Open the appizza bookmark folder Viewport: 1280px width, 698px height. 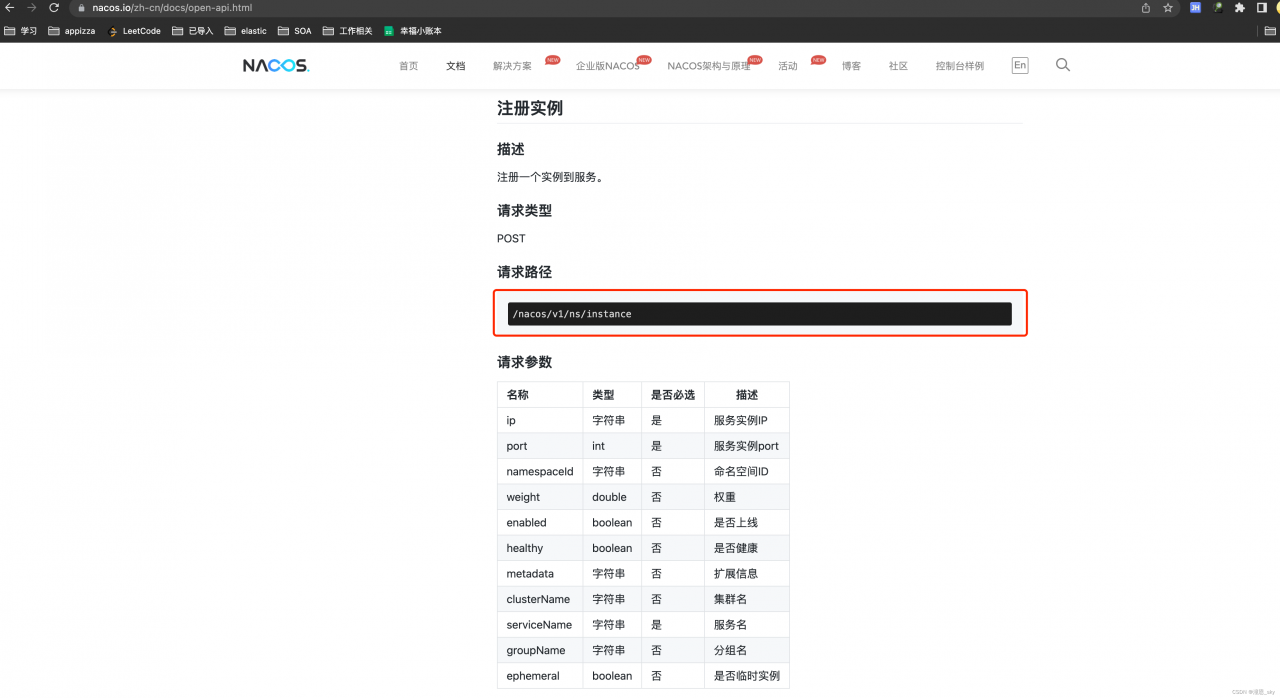(x=72, y=31)
